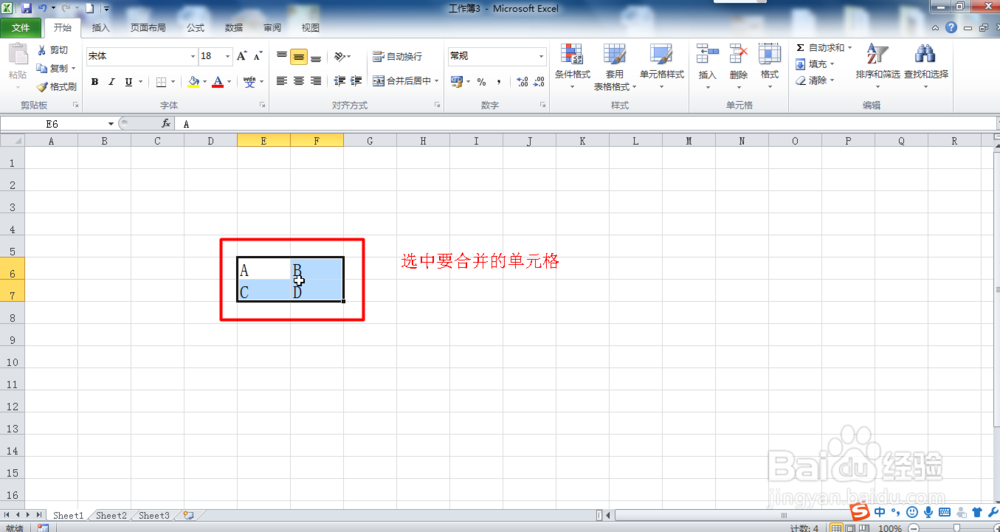The image size is (1000, 532).
Task: Toggle Middle Align vertical alignment
Action: click(298, 57)
